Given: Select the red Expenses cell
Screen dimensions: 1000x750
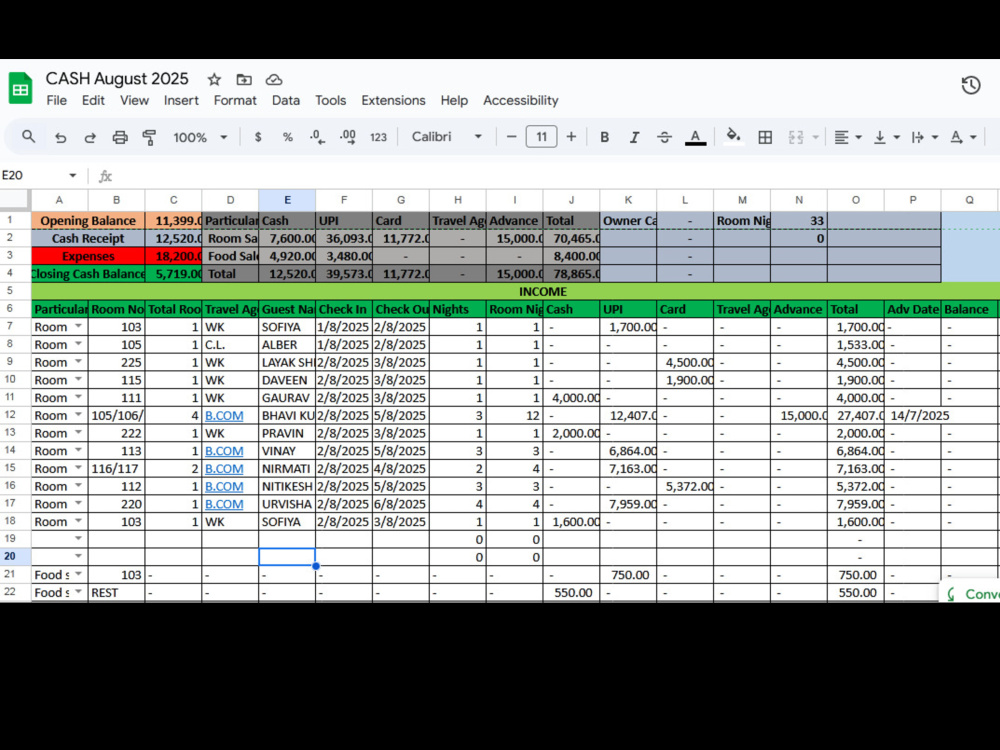Looking at the screenshot, I should point(88,256).
